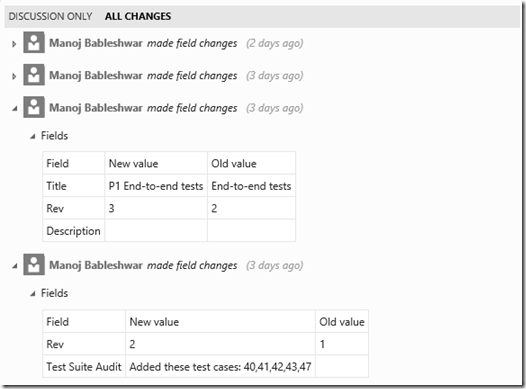Select the 'P1 End-to-end tests' new value cell
Image resolution: width=526 pixels, height=389 pixels.
tap(156, 186)
